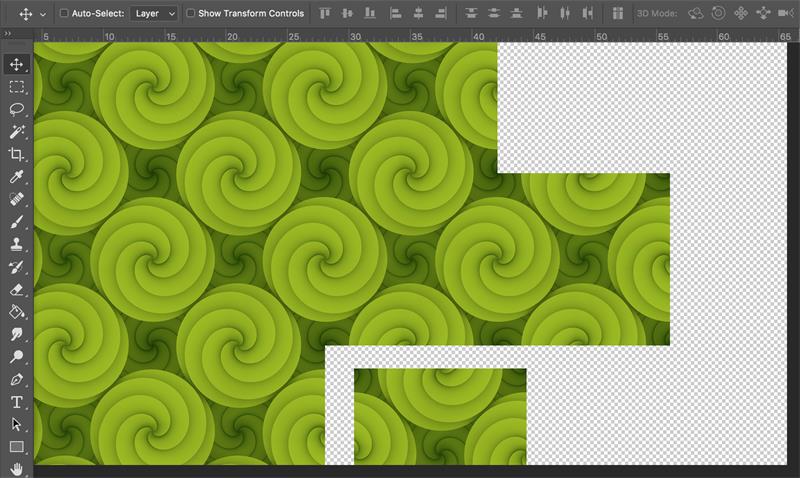
Task: Click the align top edges button
Action: tap(325, 14)
